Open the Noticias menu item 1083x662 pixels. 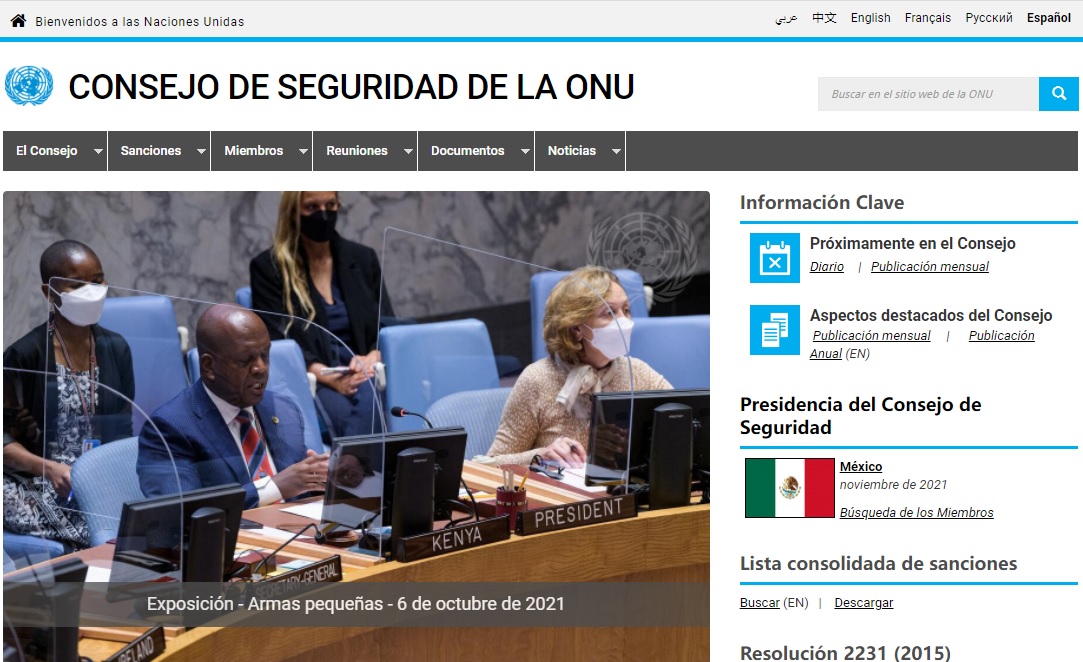572,151
